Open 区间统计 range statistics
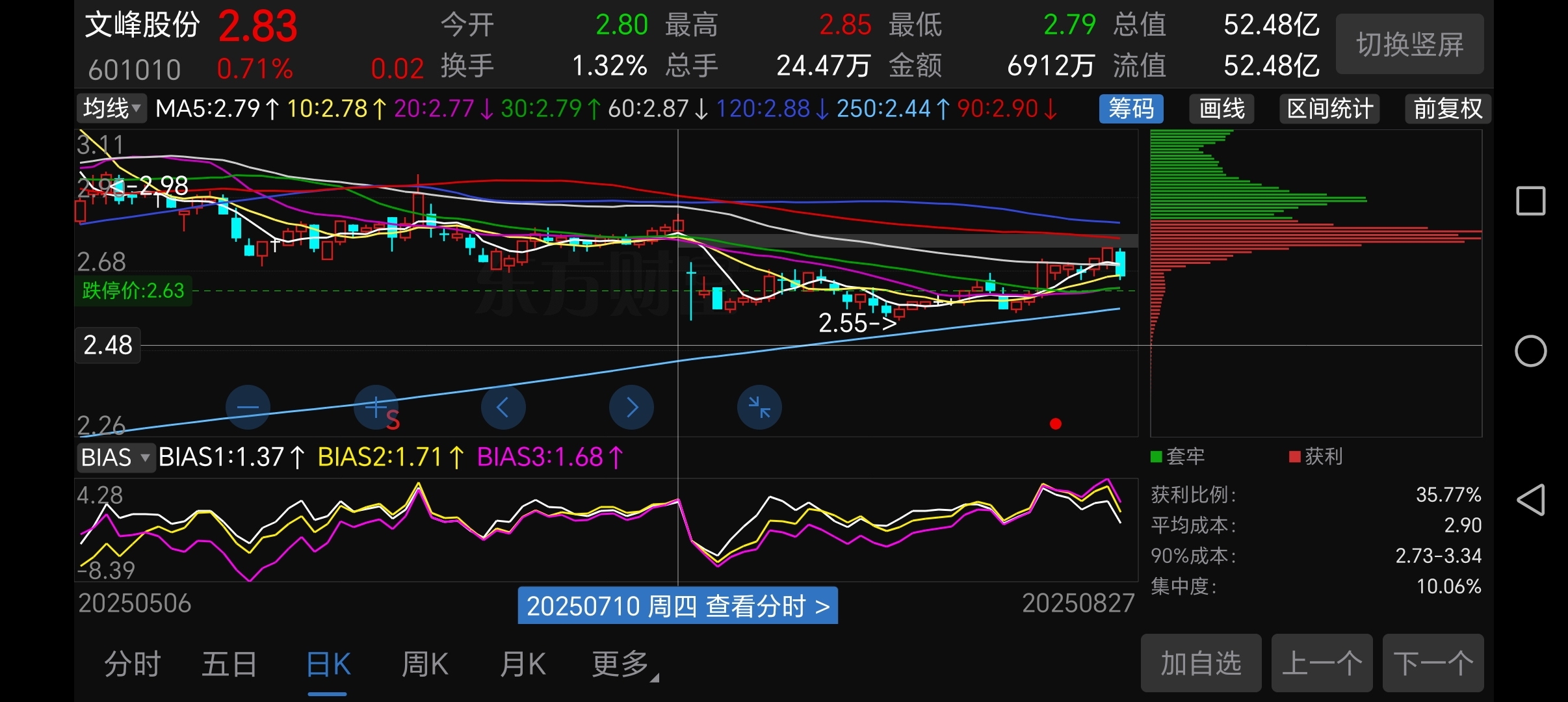This screenshot has height=702, width=1568. click(1329, 109)
